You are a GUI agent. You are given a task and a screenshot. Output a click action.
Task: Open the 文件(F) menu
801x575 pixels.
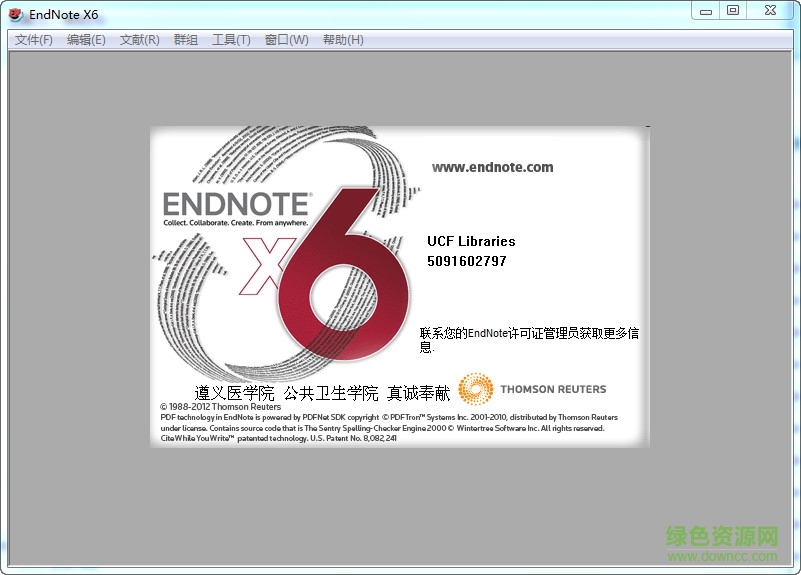tap(34, 40)
